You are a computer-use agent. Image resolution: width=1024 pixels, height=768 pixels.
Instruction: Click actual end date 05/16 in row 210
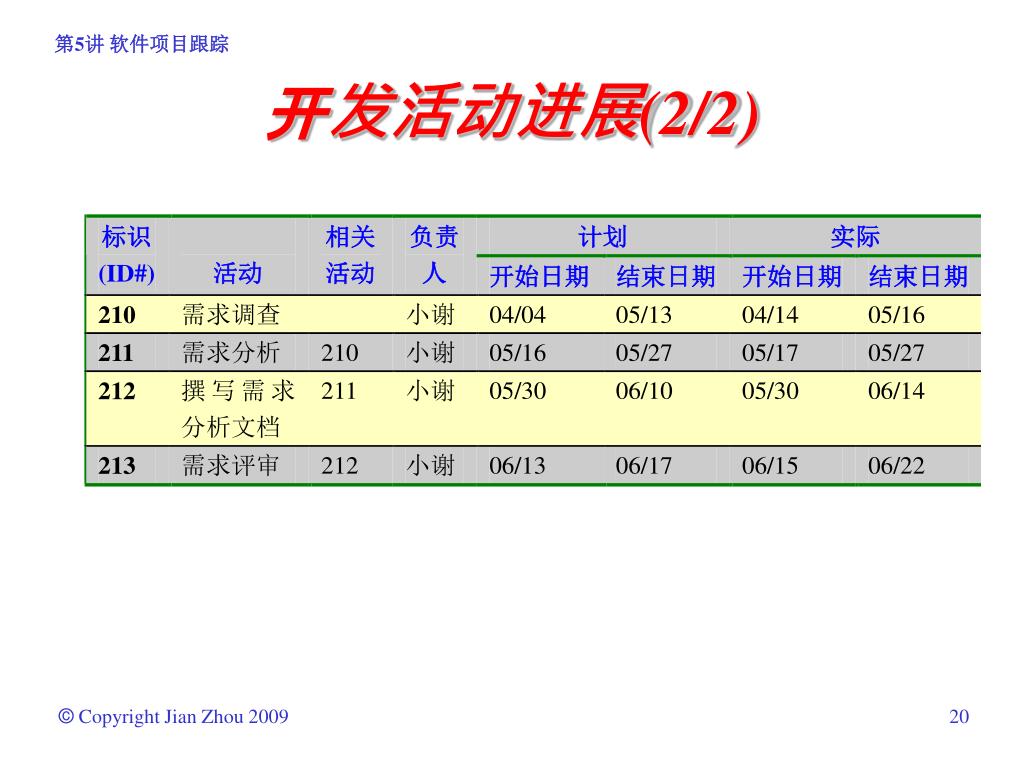click(896, 315)
